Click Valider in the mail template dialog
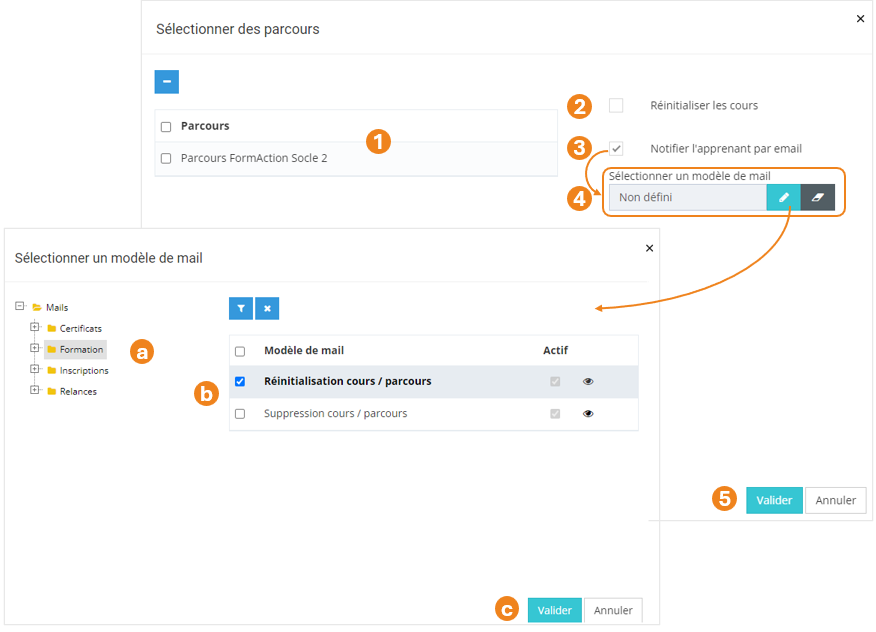 (x=554, y=610)
